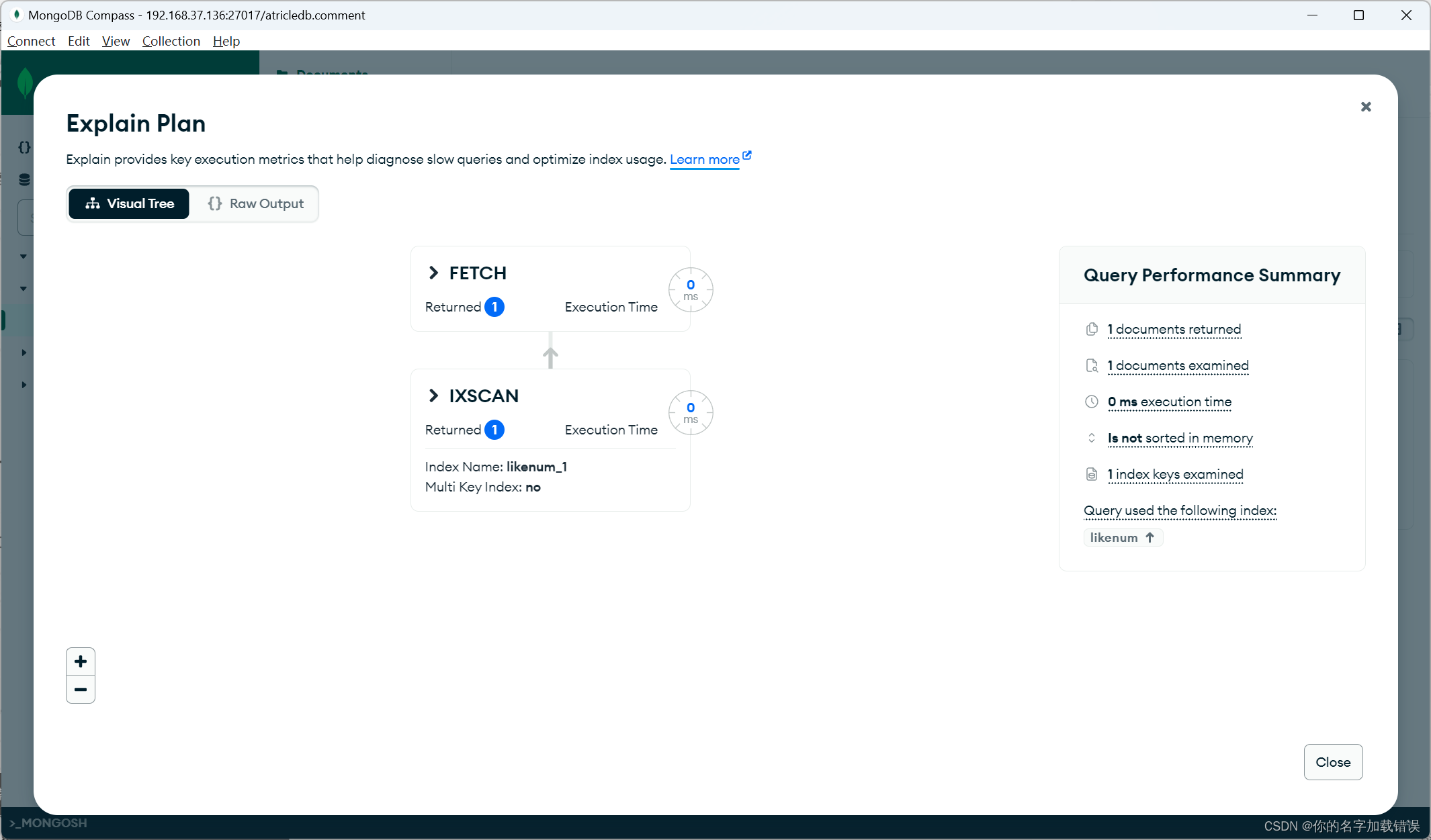Click '1 documents returned' summary text
Image resolution: width=1431 pixels, height=840 pixels.
(x=1174, y=329)
